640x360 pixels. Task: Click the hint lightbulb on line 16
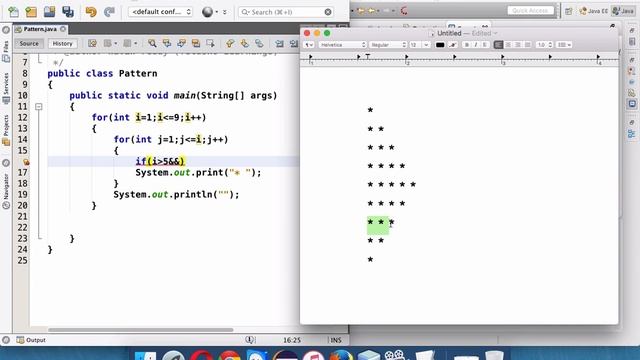[26, 162]
